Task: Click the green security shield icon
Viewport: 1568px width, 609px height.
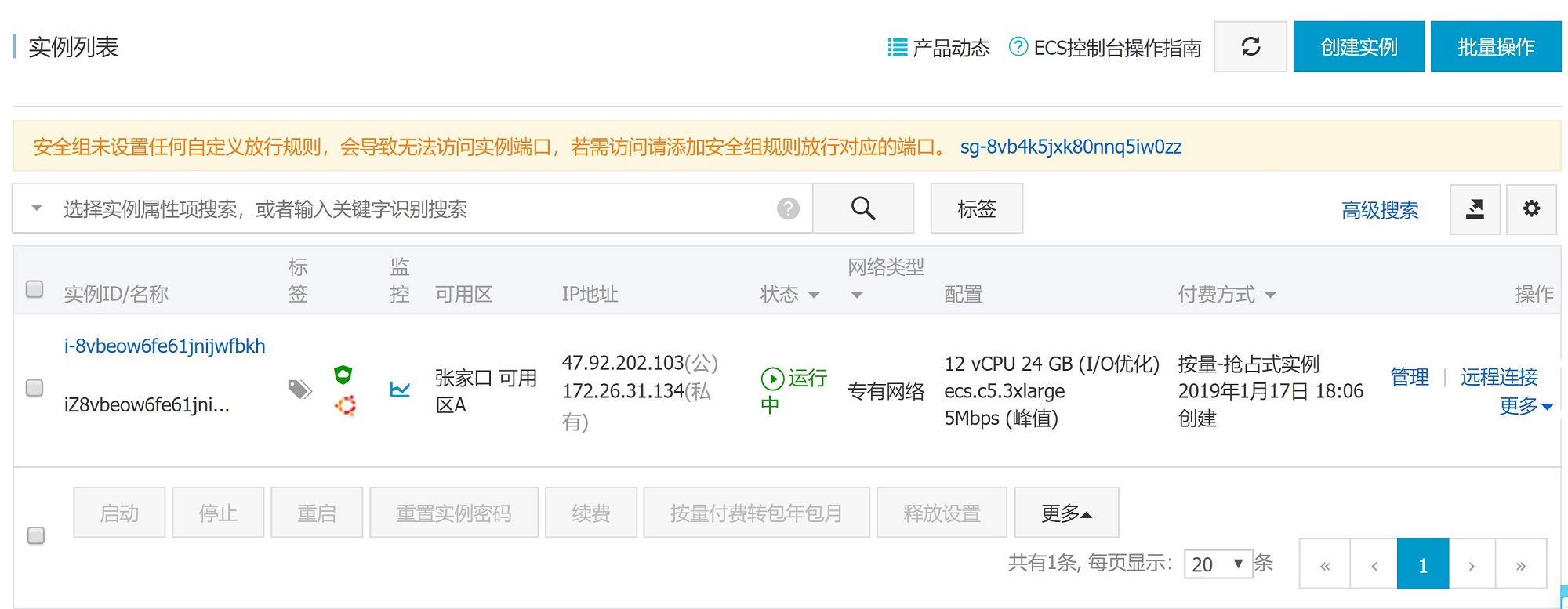Action: 343,375
